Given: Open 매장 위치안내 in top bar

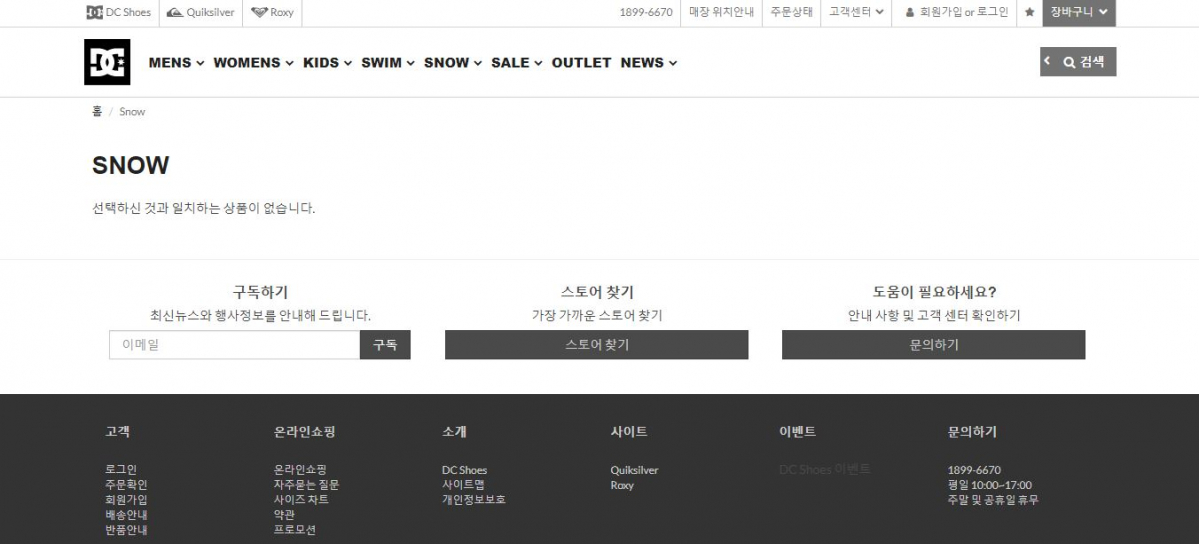Looking at the screenshot, I should tap(721, 13).
